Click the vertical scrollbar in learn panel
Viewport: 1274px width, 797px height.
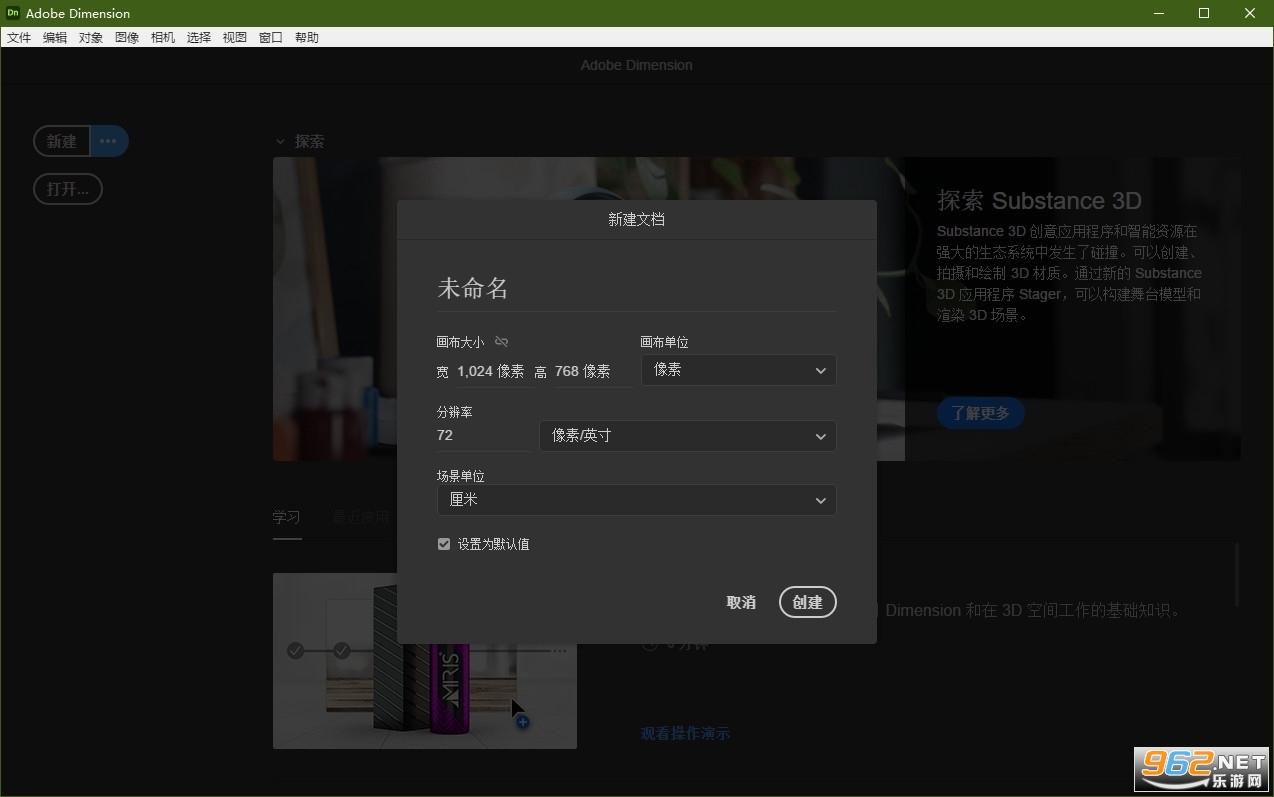tap(1238, 575)
